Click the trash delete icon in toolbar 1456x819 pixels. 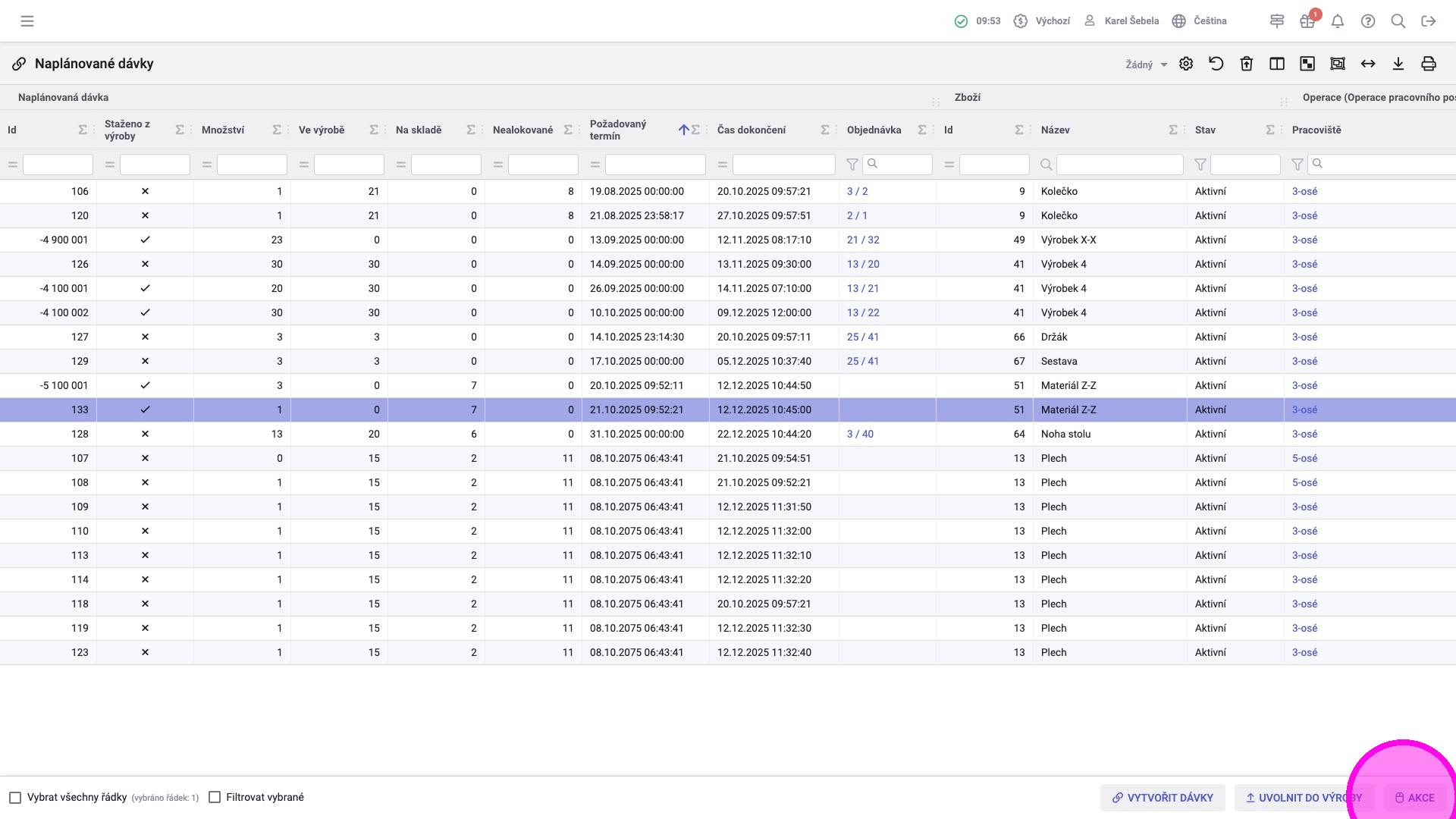click(1247, 64)
